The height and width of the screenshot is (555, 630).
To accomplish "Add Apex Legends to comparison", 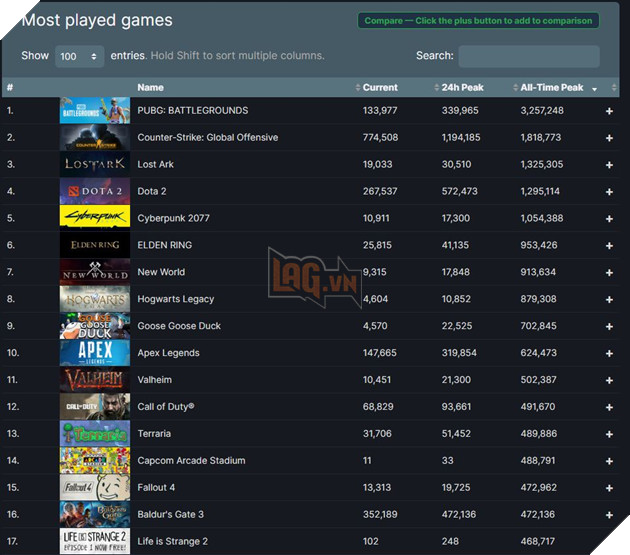I will 609,354.
